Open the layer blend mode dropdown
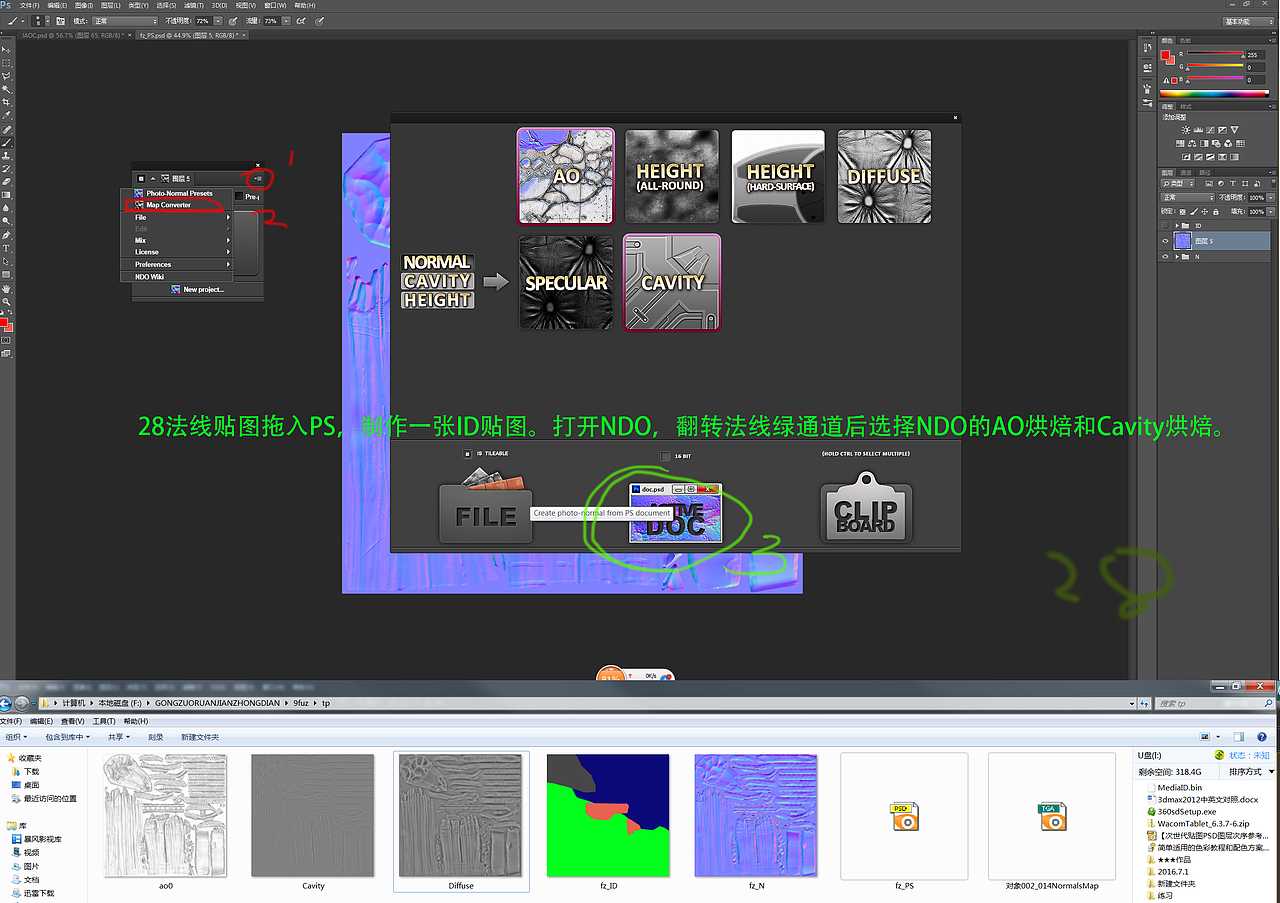1280x903 pixels. (x=1188, y=198)
